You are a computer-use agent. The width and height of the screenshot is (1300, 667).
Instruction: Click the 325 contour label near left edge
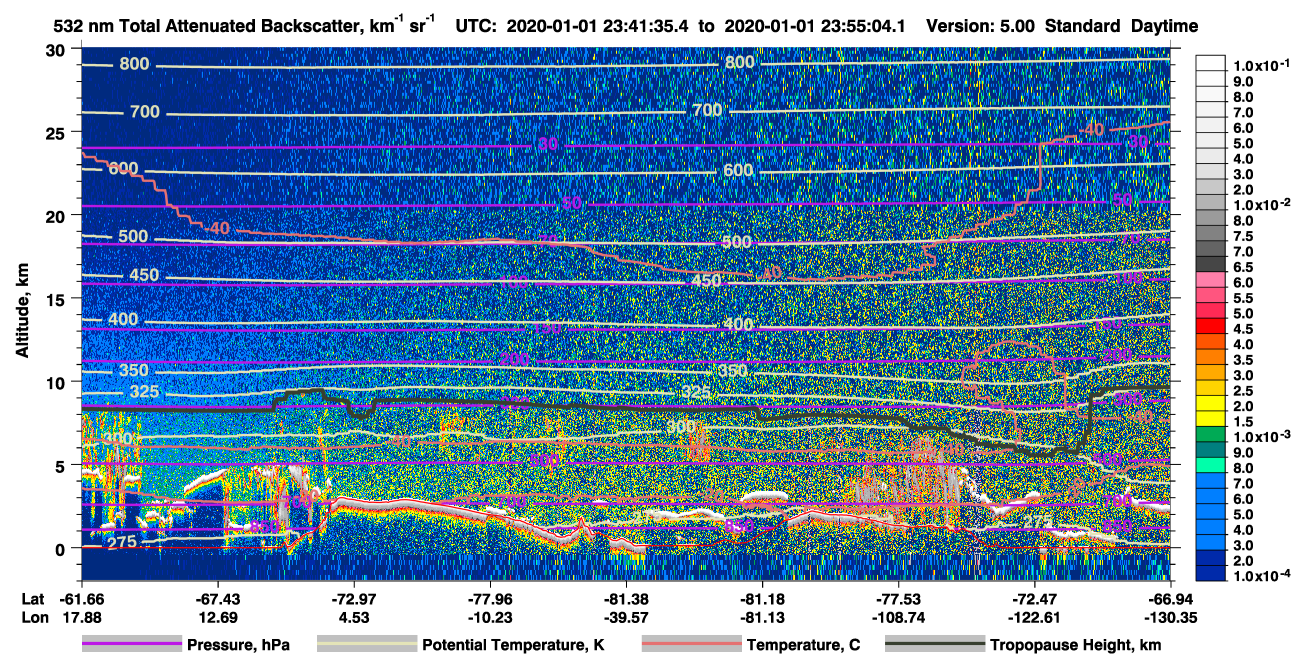pyautogui.click(x=146, y=391)
